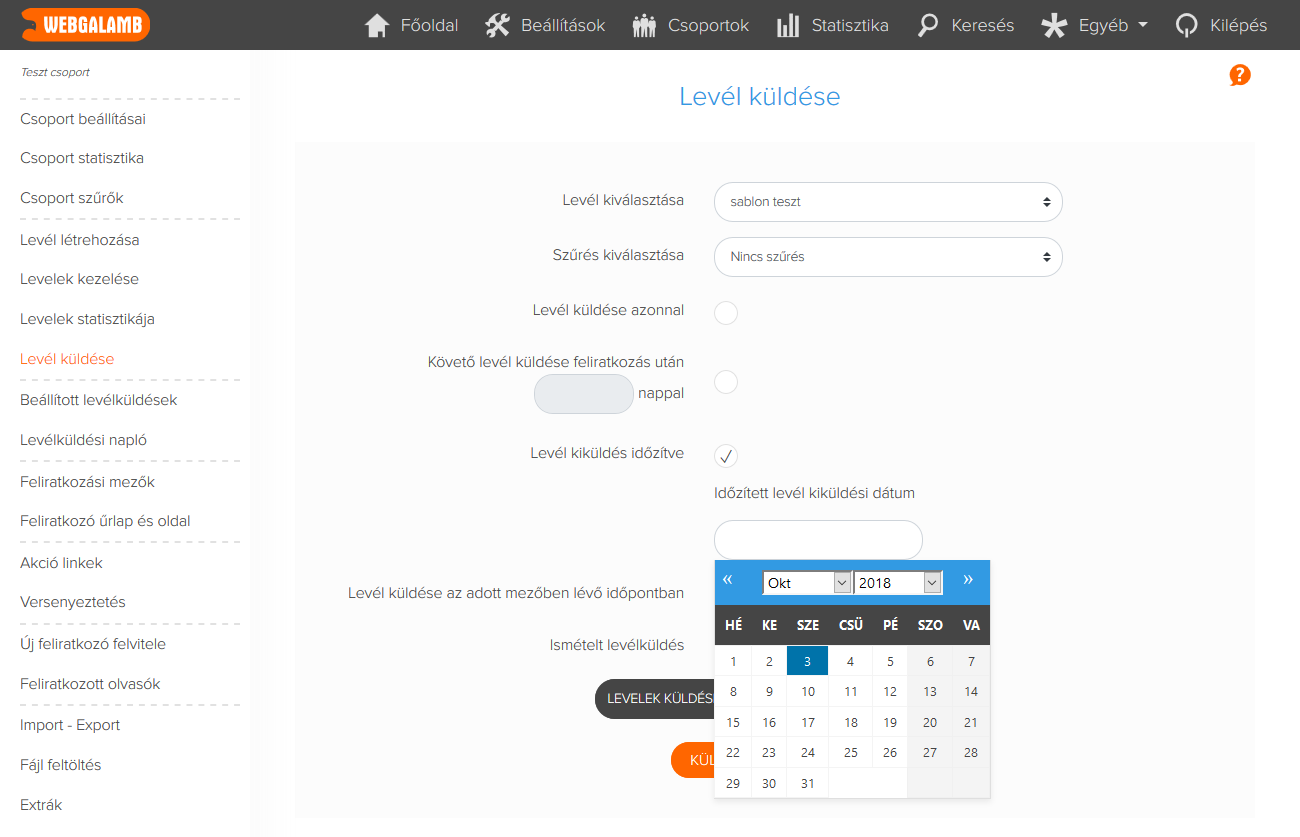This screenshot has width=1300, height=837.
Task: Open Levélküldési napló in sidebar
Action: [84, 440]
